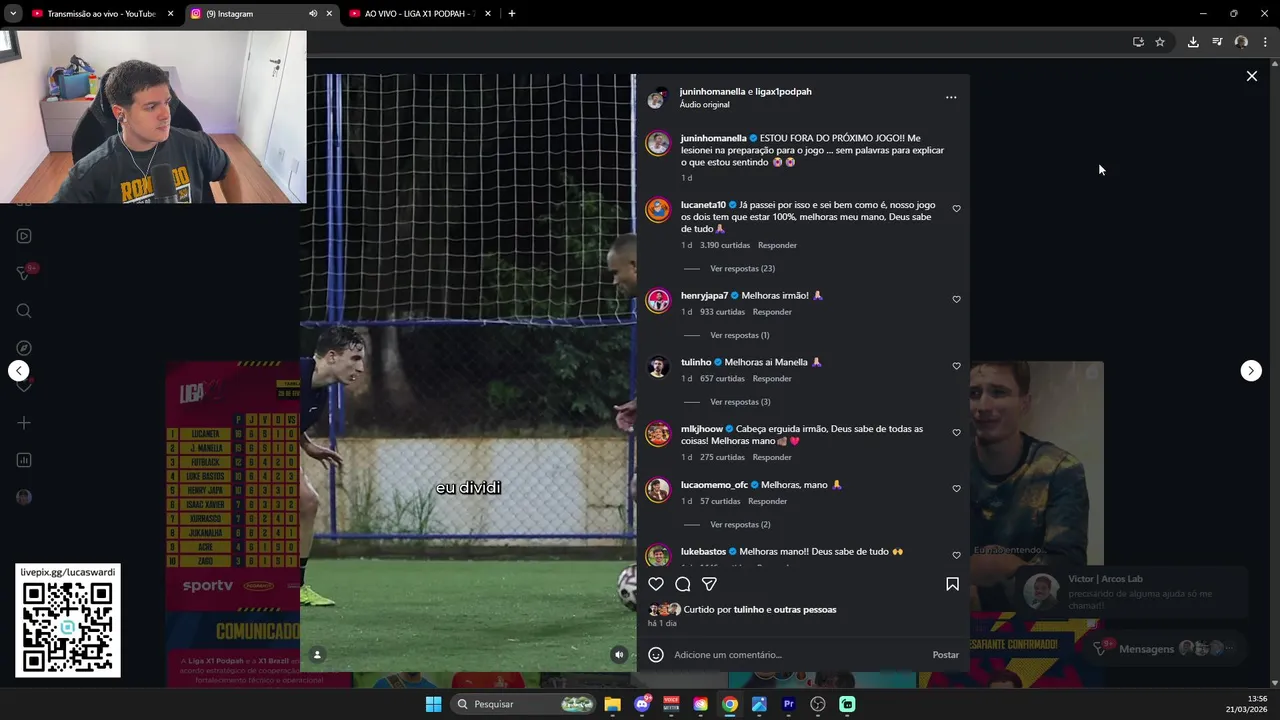Screen dimensions: 1280x720
Task: Like lucaneta10's comment
Action: (x=956, y=209)
